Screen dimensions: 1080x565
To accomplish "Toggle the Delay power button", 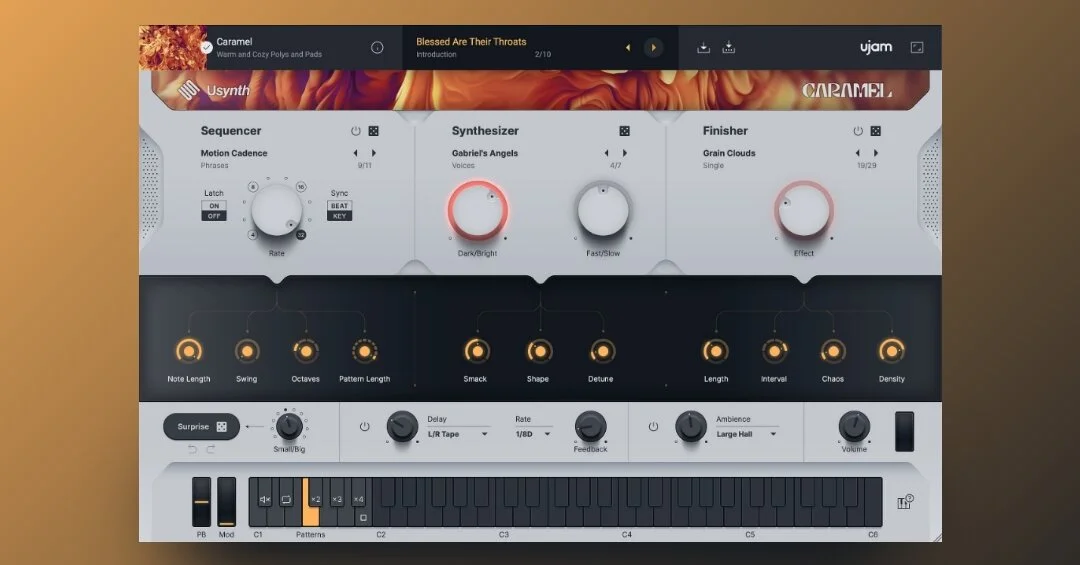I will point(364,427).
